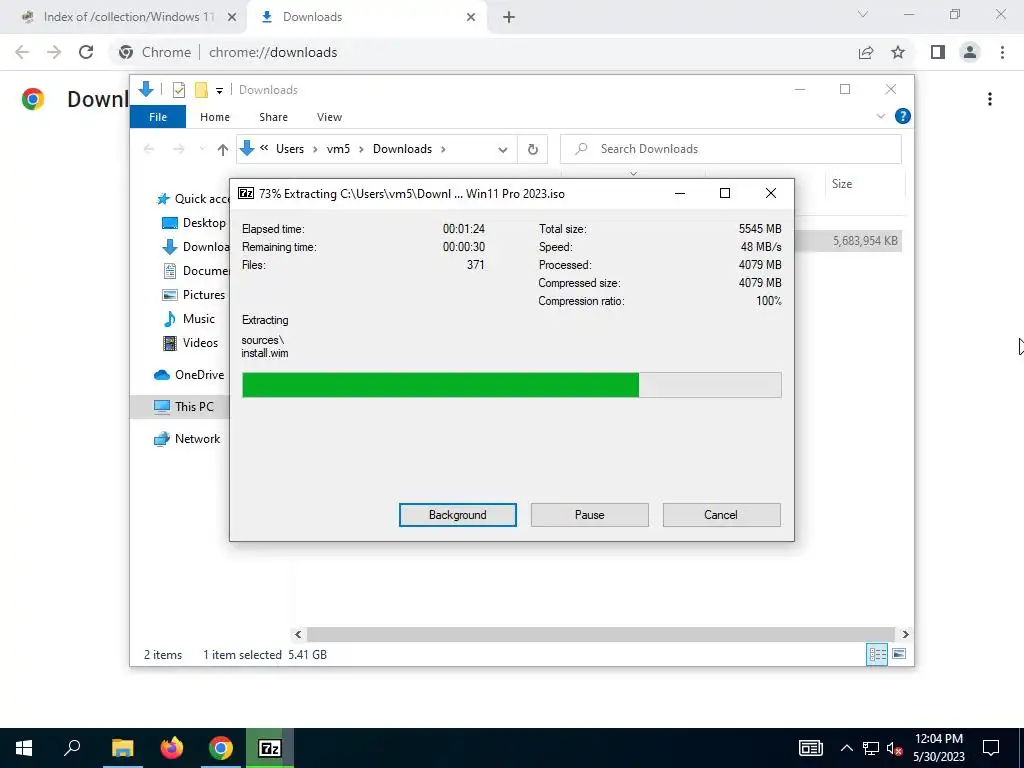This screenshot has width=1024, height=768.
Task: Open Customize Quick Access Toolbar dropdown
Action: (219, 91)
